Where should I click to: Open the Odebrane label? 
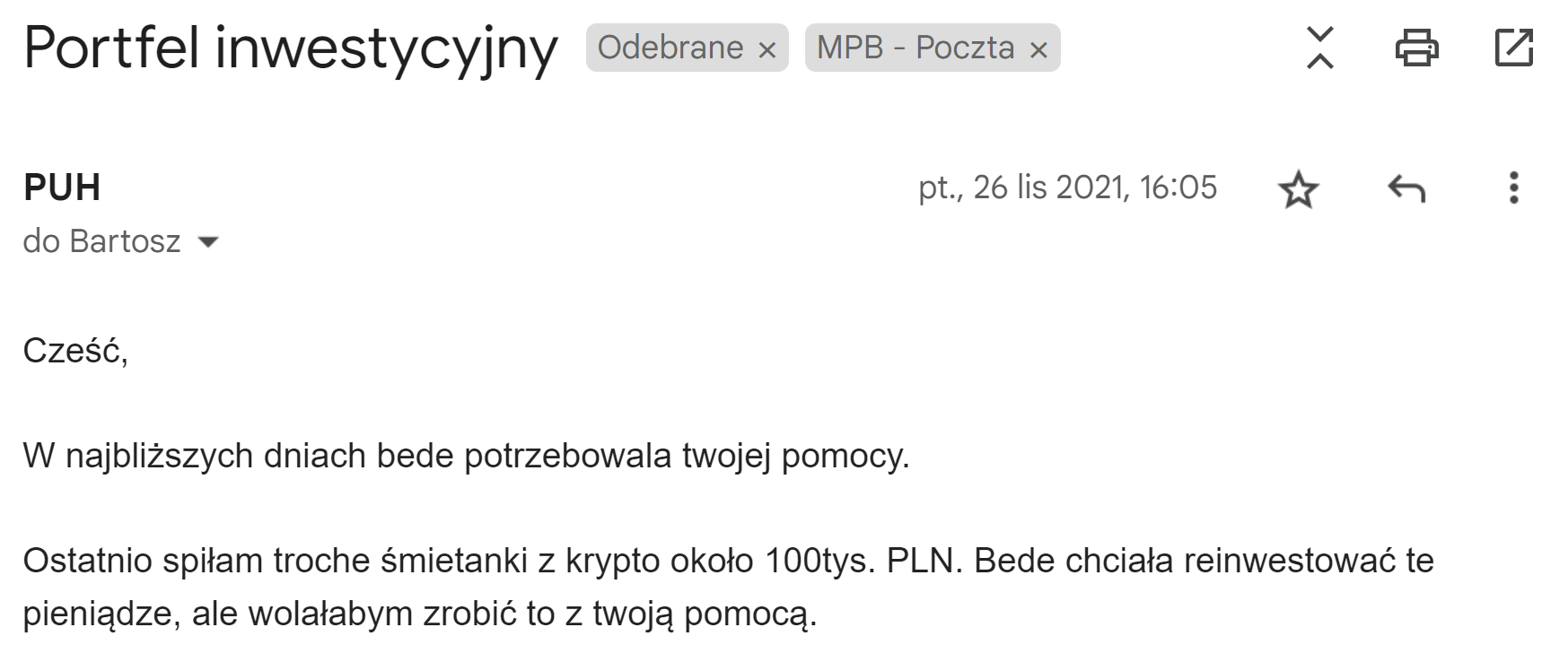pos(670,48)
